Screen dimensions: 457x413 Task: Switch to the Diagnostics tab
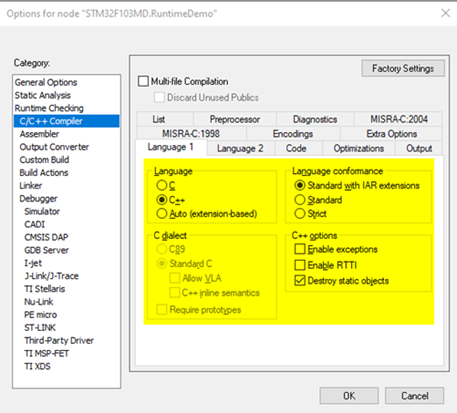(315, 119)
